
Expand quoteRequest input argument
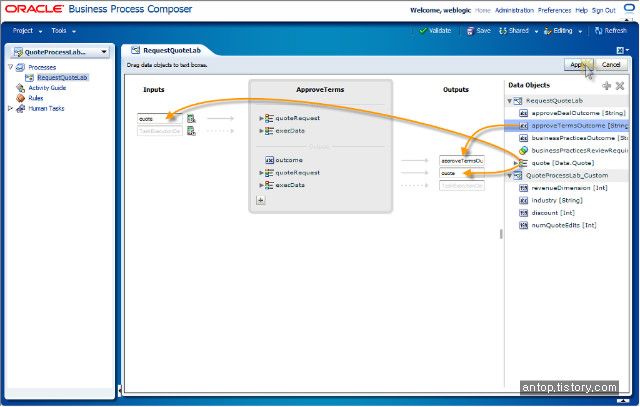tap(261, 118)
